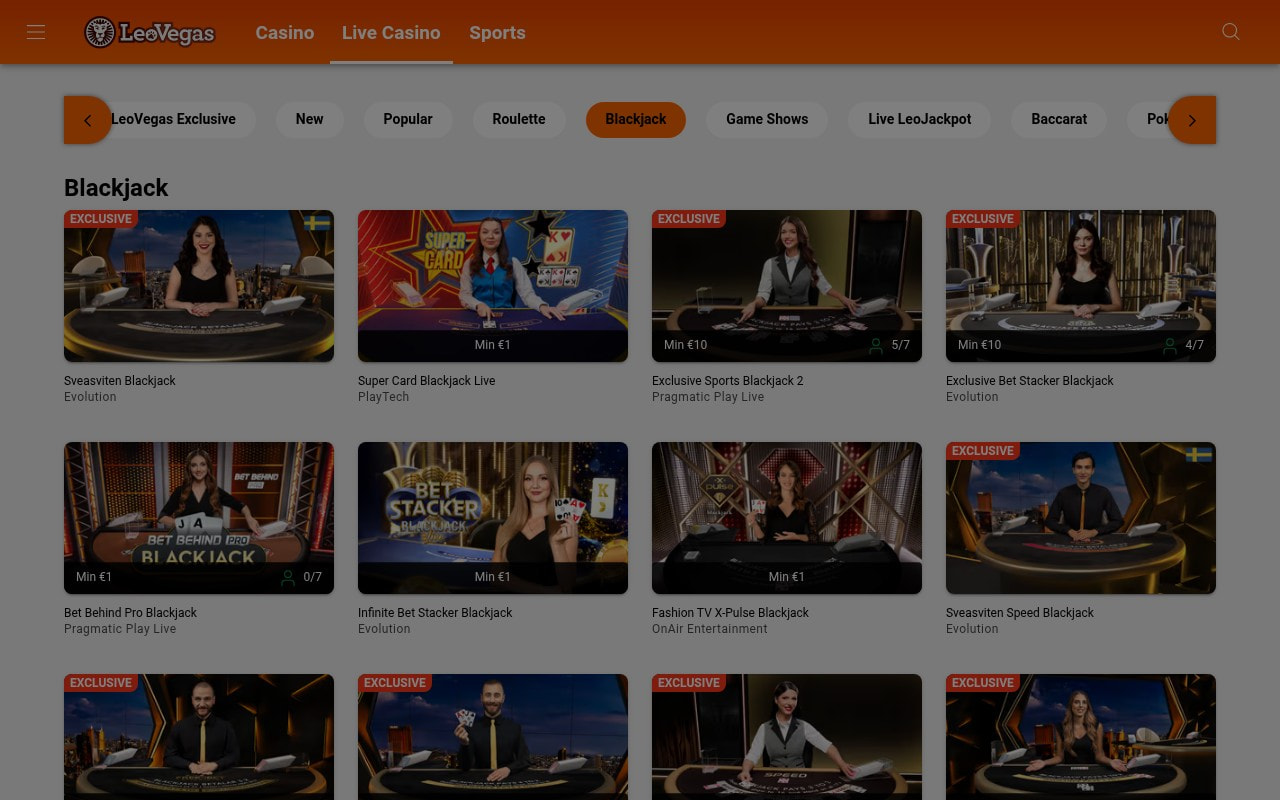Select the Game Shows category filter
1280x800 pixels.
[x=767, y=119]
